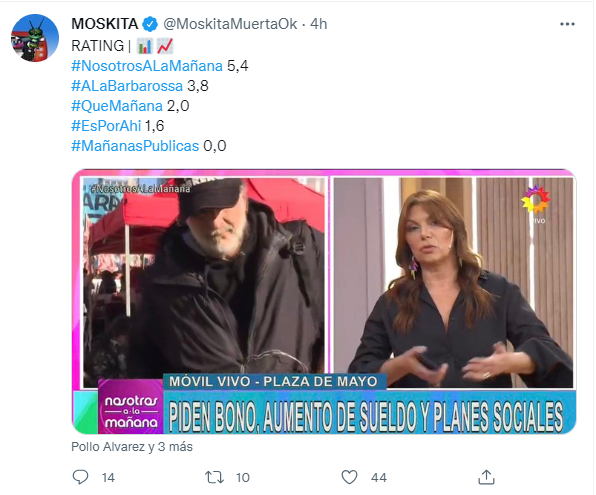Image resolution: width=596 pixels, height=495 pixels.
Task: Click the blue verified badge
Action: [x=150, y=24]
